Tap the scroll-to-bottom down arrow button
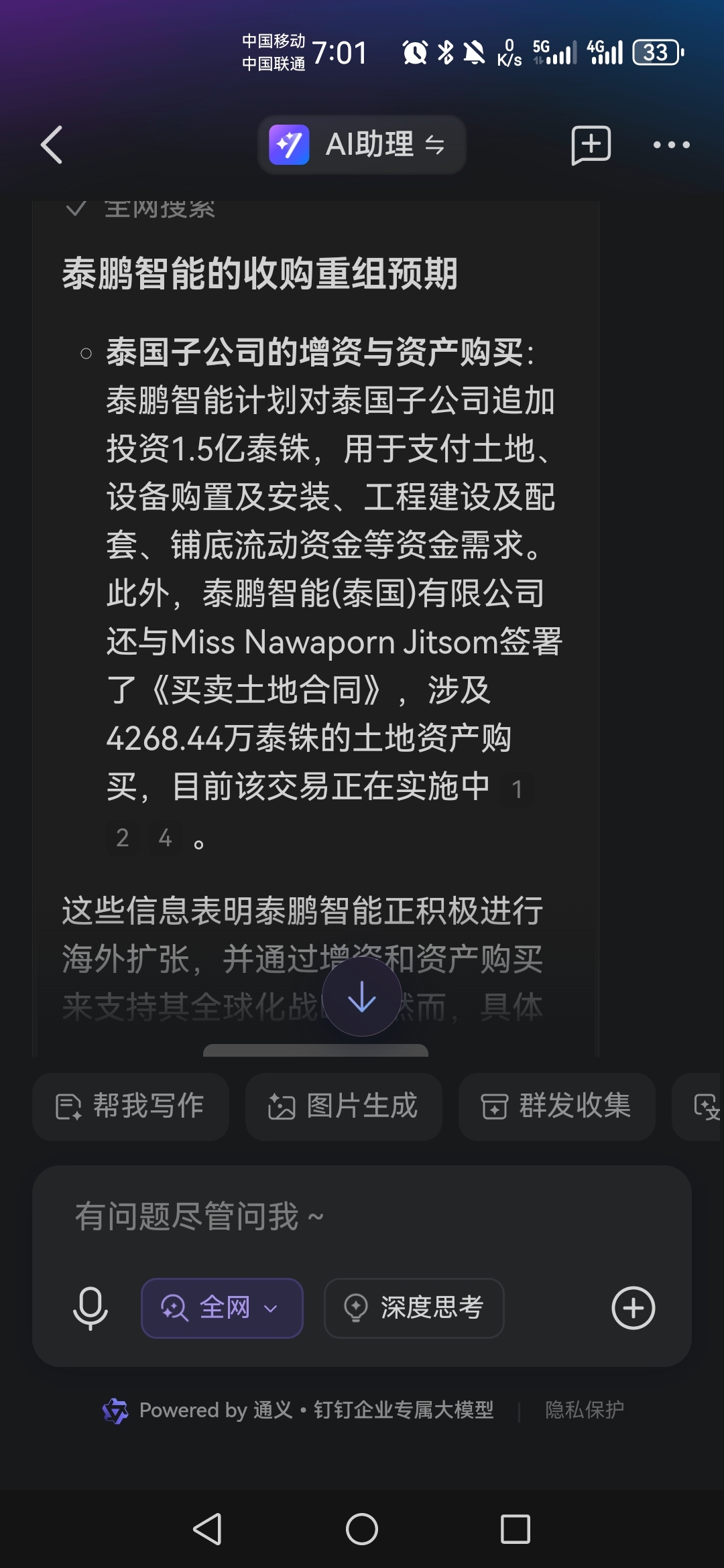Screen dimensions: 724x1568 tap(362, 996)
